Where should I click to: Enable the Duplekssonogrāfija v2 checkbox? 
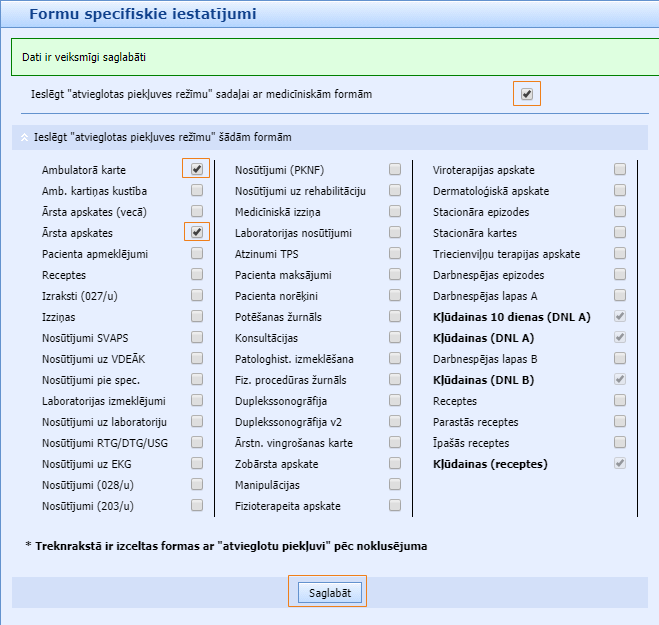(x=396, y=421)
